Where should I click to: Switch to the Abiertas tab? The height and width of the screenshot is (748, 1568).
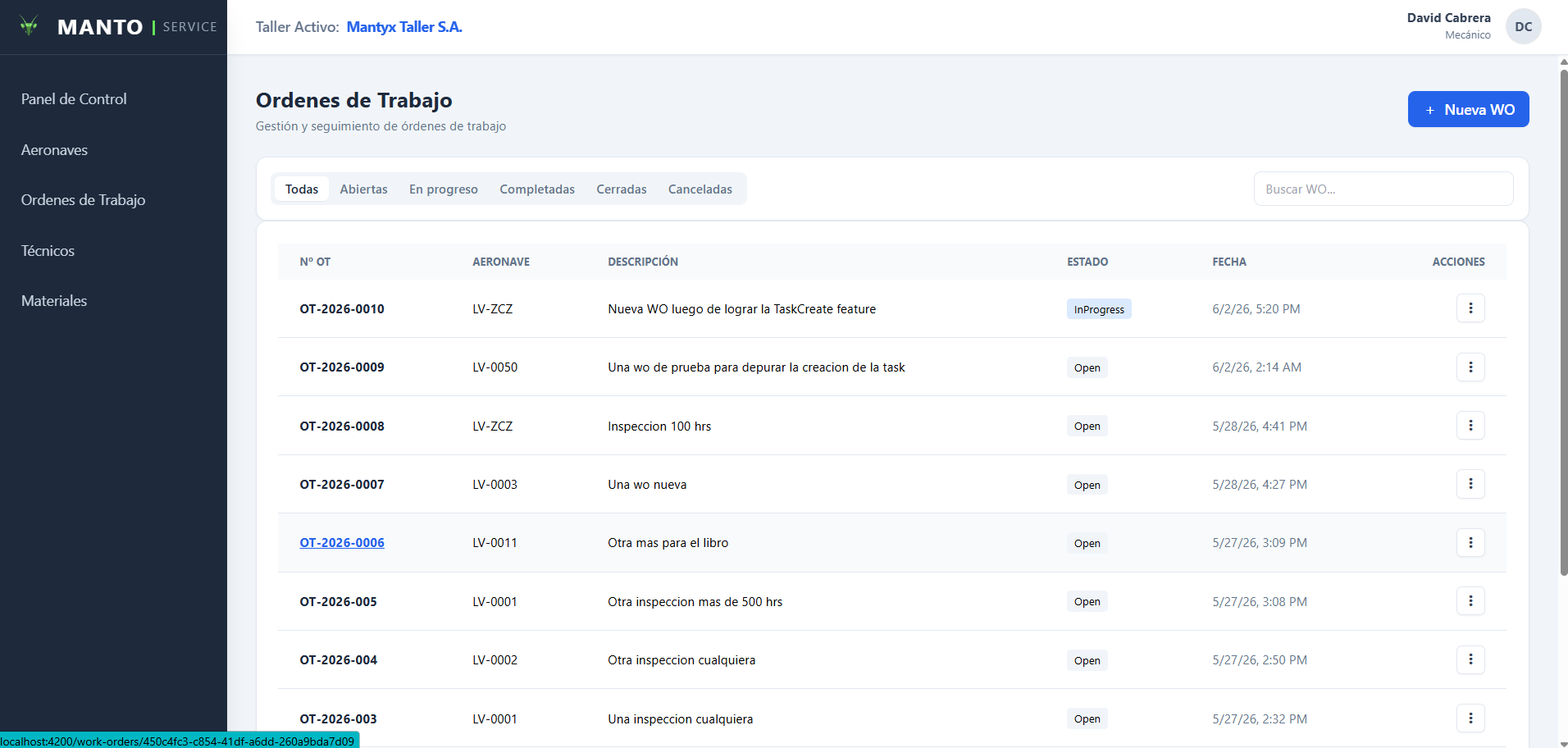pos(363,189)
